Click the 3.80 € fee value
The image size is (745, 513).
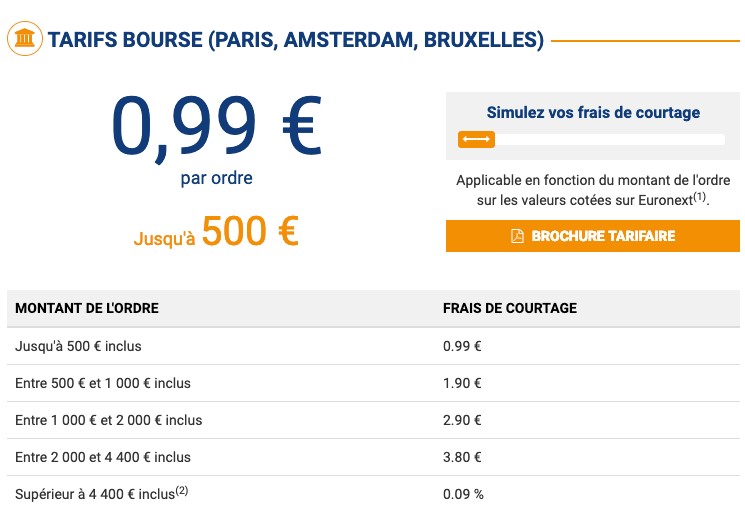(x=462, y=457)
